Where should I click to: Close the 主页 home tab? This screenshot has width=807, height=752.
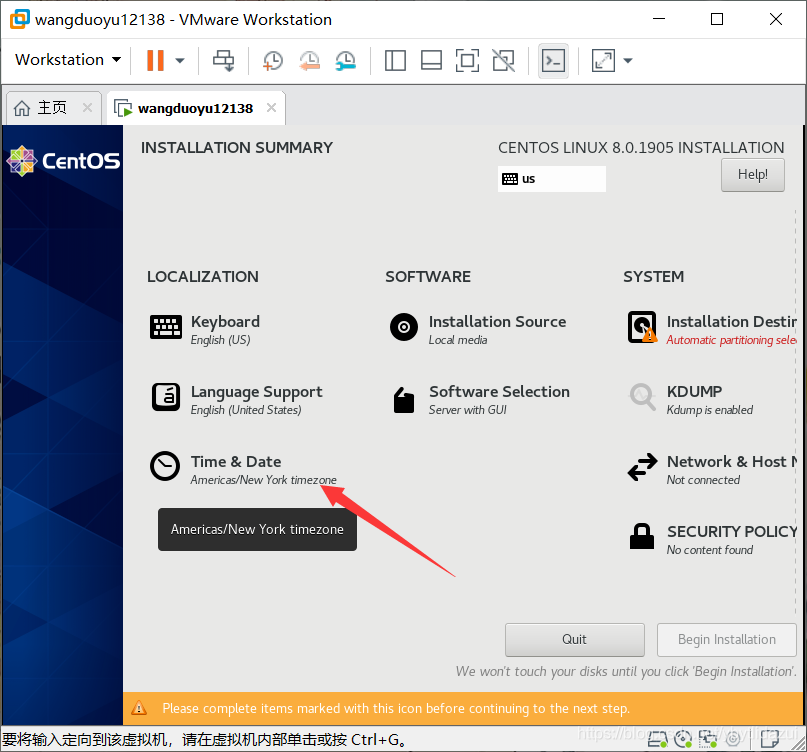coord(87,108)
